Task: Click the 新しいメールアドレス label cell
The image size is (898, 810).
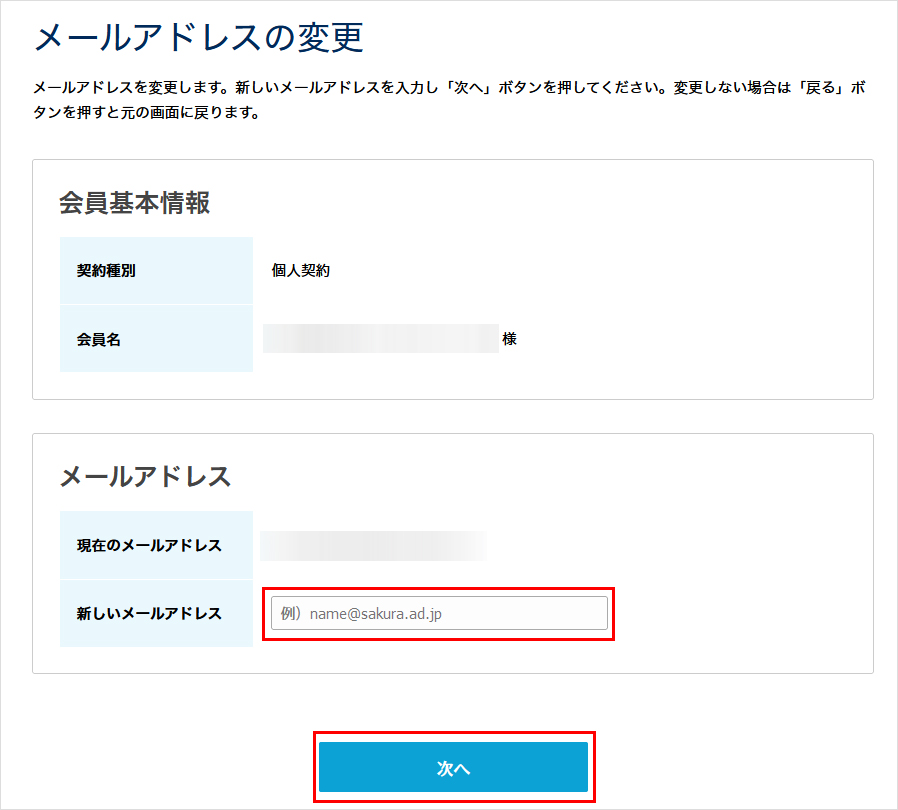Action: (156, 613)
